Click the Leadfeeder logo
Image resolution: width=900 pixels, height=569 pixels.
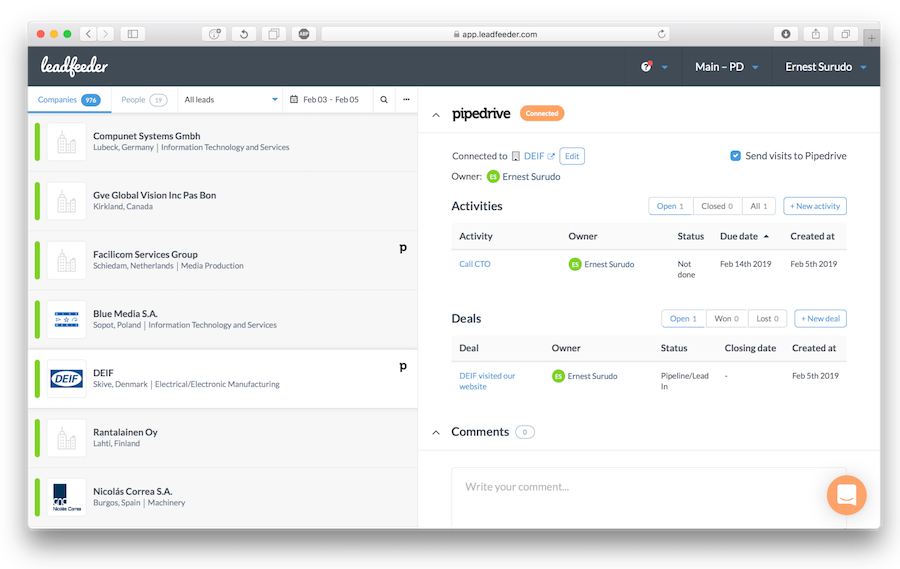[x=74, y=67]
